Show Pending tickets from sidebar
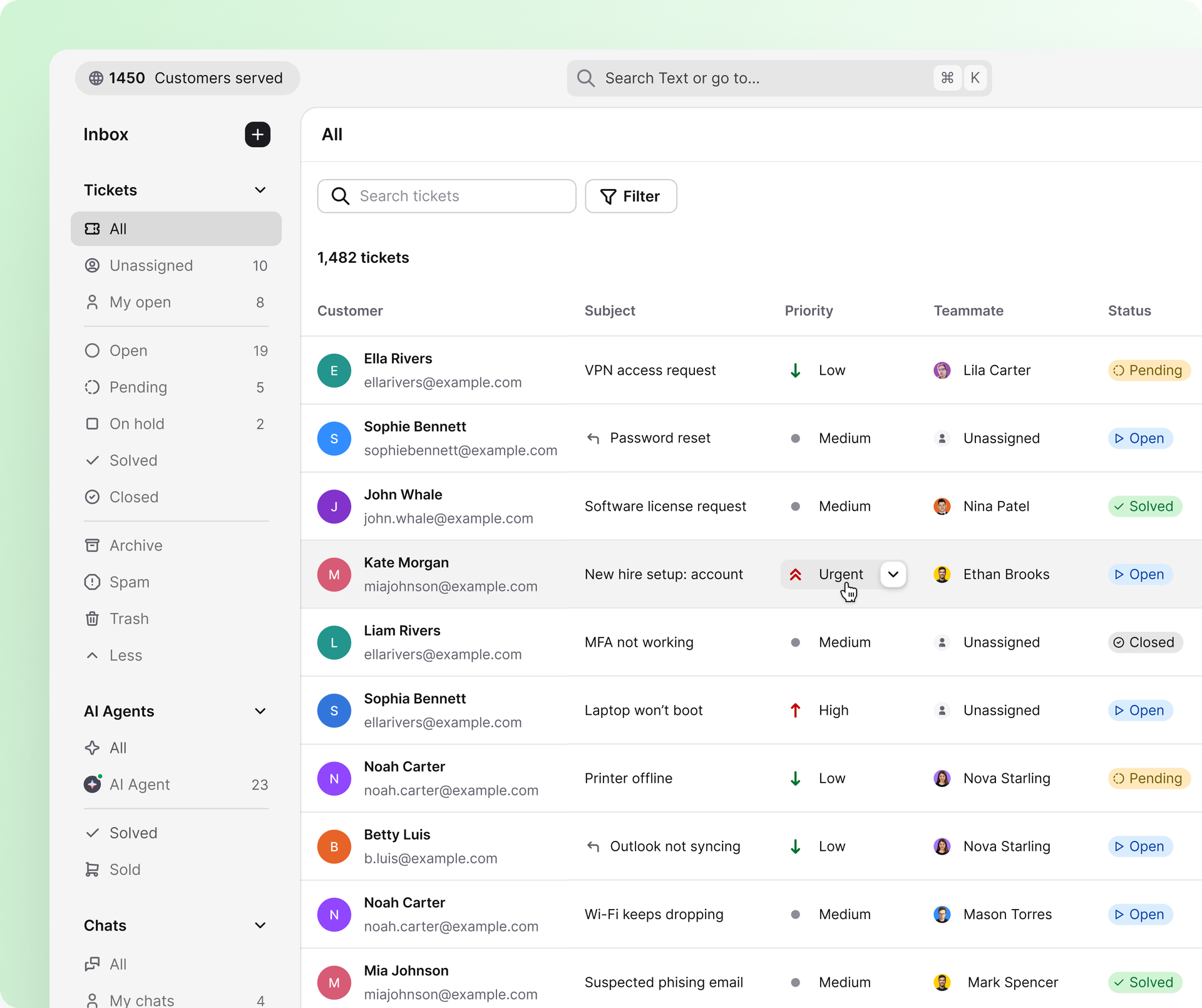The height and width of the screenshot is (1008, 1202). coord(176,388)
